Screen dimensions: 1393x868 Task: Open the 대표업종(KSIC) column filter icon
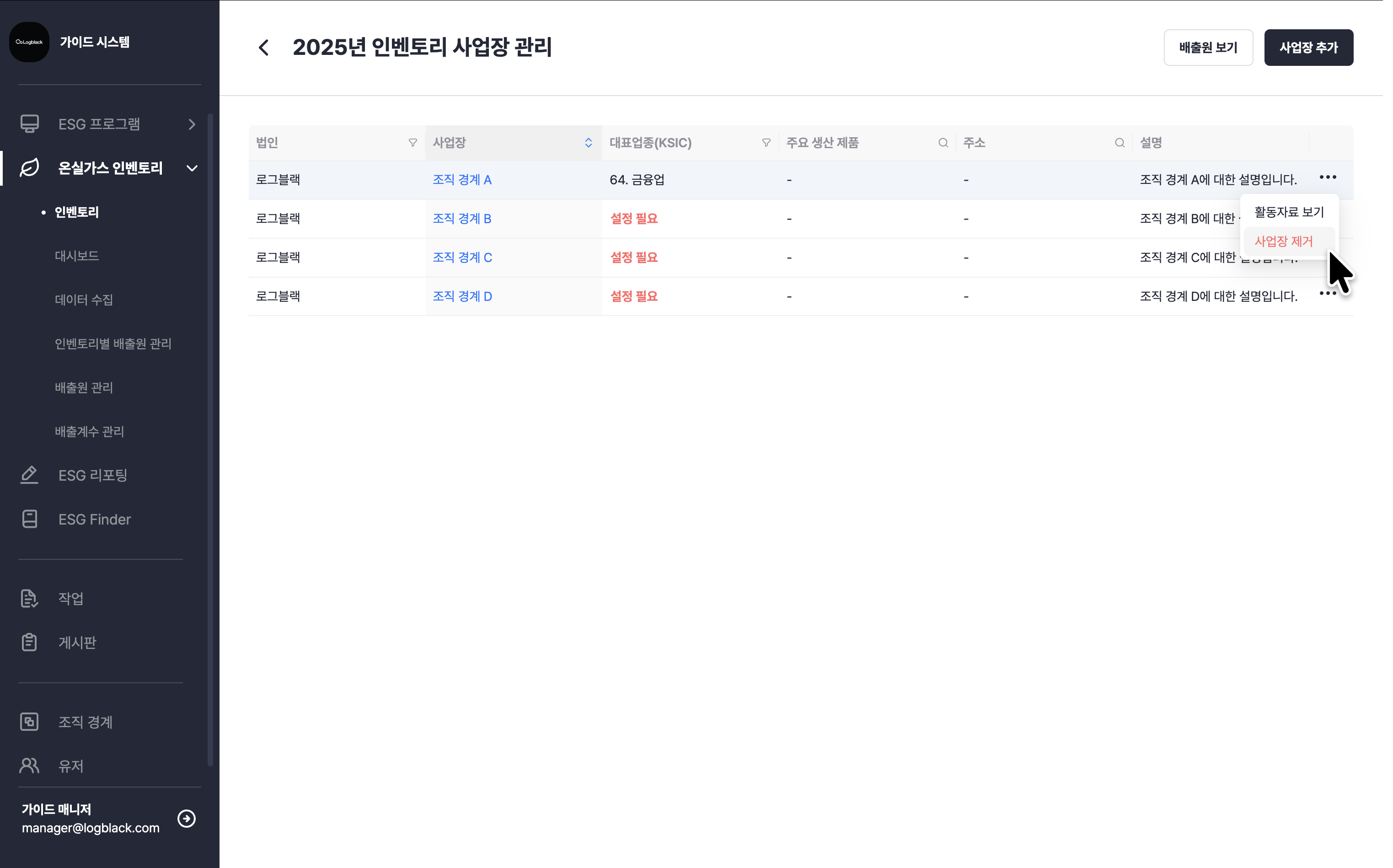click(766, 142)
